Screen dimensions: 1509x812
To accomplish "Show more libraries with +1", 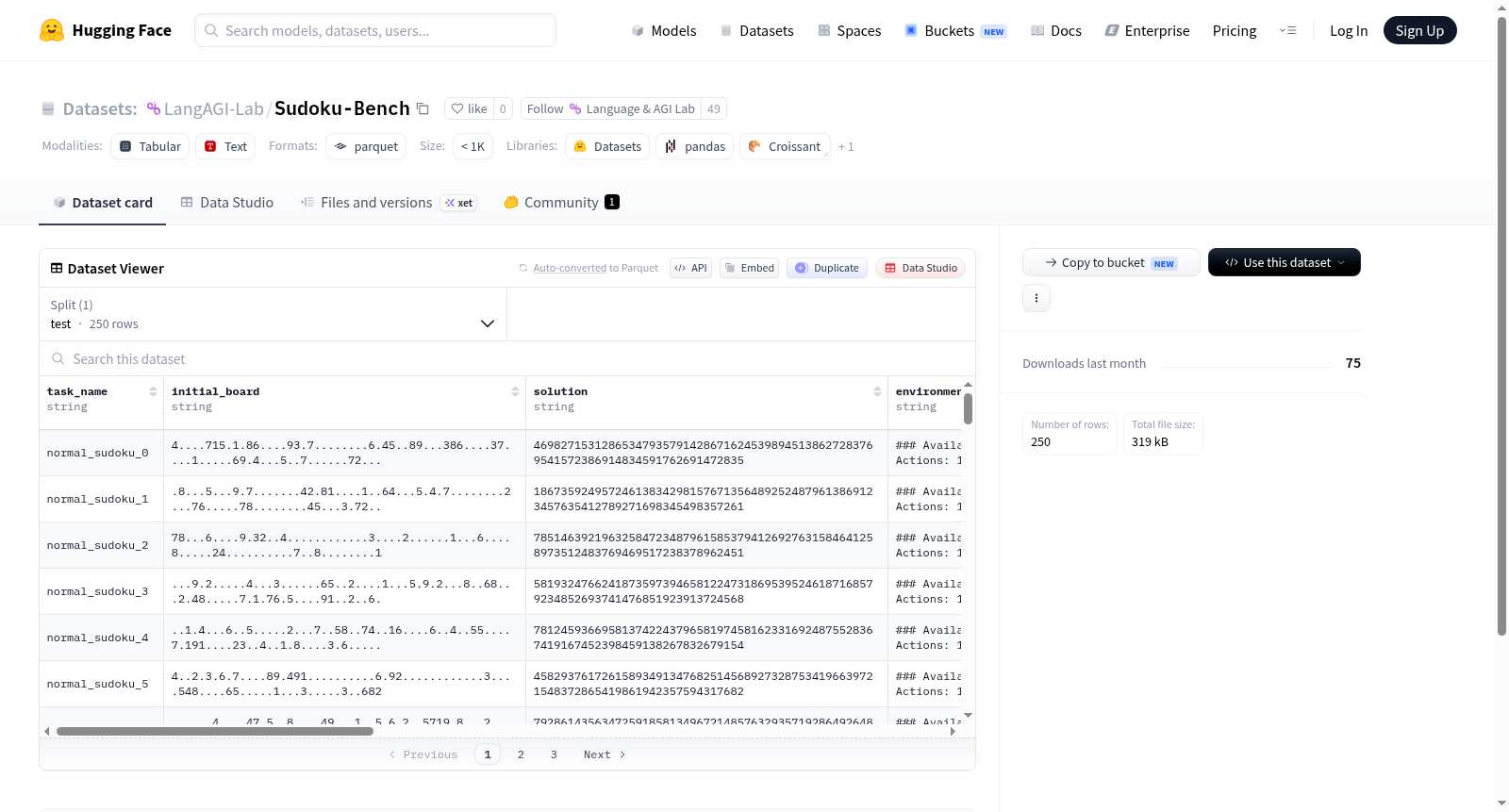I will pyautogui.click(x=846, y=147).
